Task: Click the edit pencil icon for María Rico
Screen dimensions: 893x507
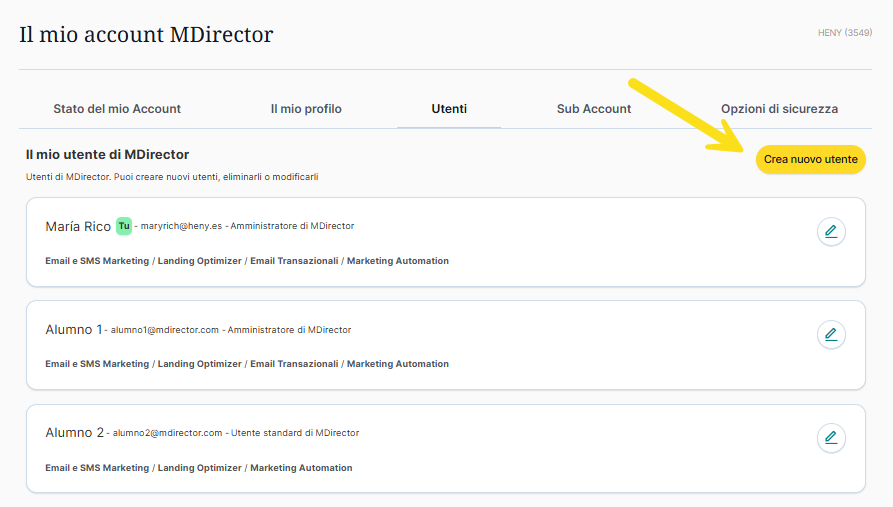Action: [830, 232]
